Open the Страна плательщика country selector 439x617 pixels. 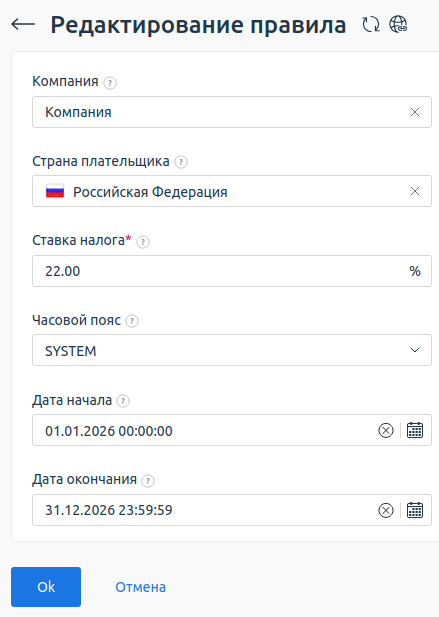click(220, 191)
